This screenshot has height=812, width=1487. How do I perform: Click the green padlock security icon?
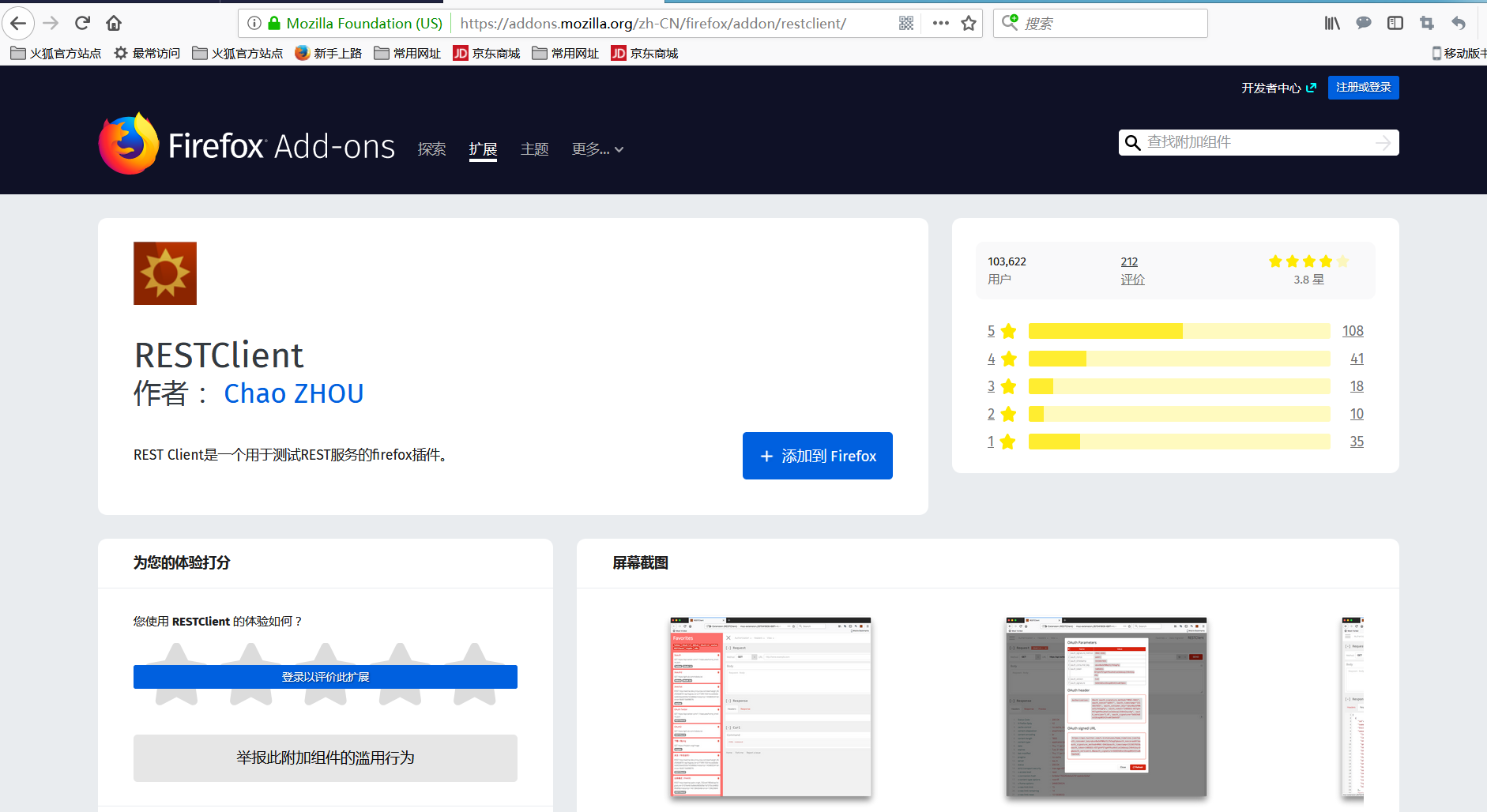tap(274, 23)
